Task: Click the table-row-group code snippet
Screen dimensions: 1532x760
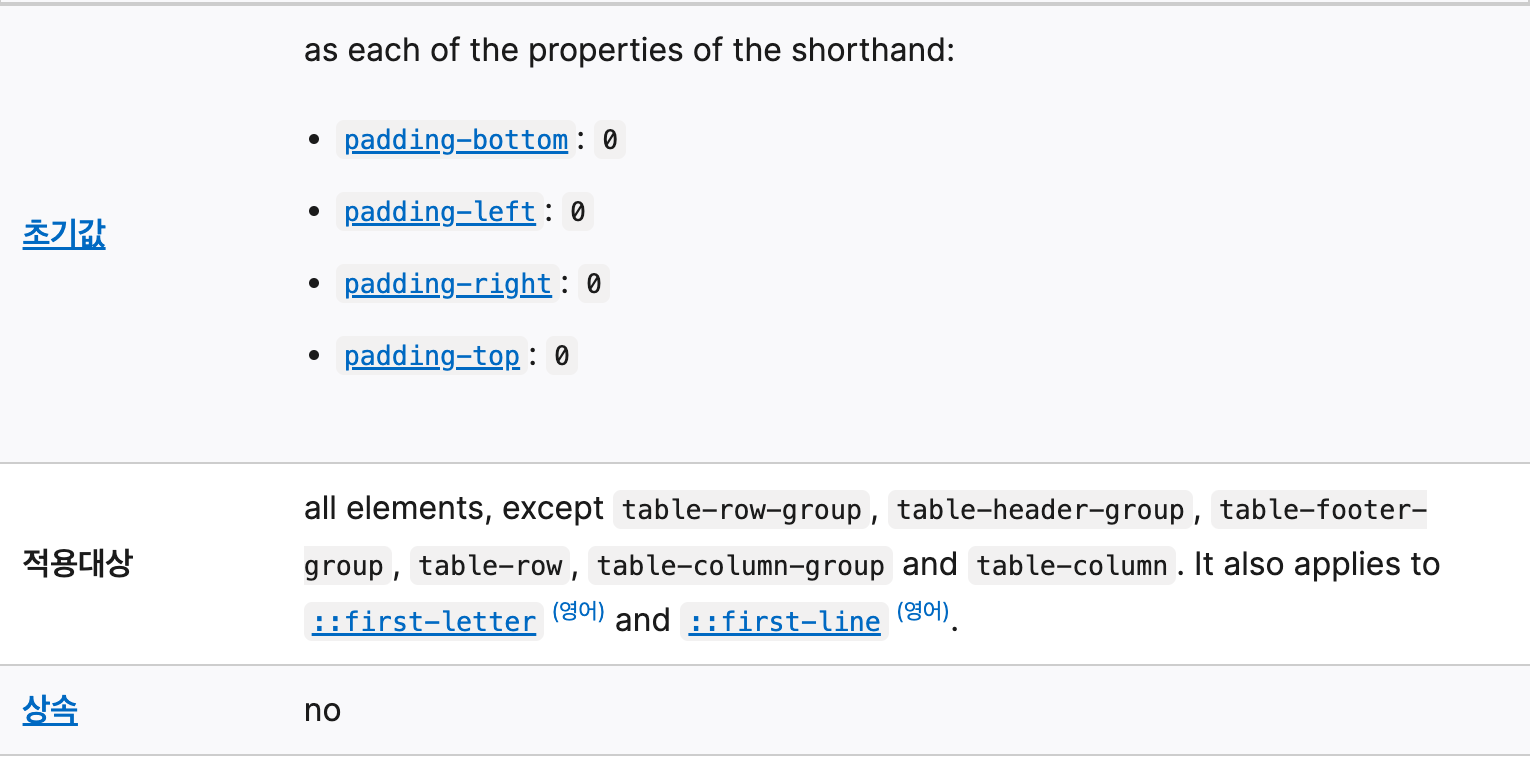Action: [x=741, y=511]
